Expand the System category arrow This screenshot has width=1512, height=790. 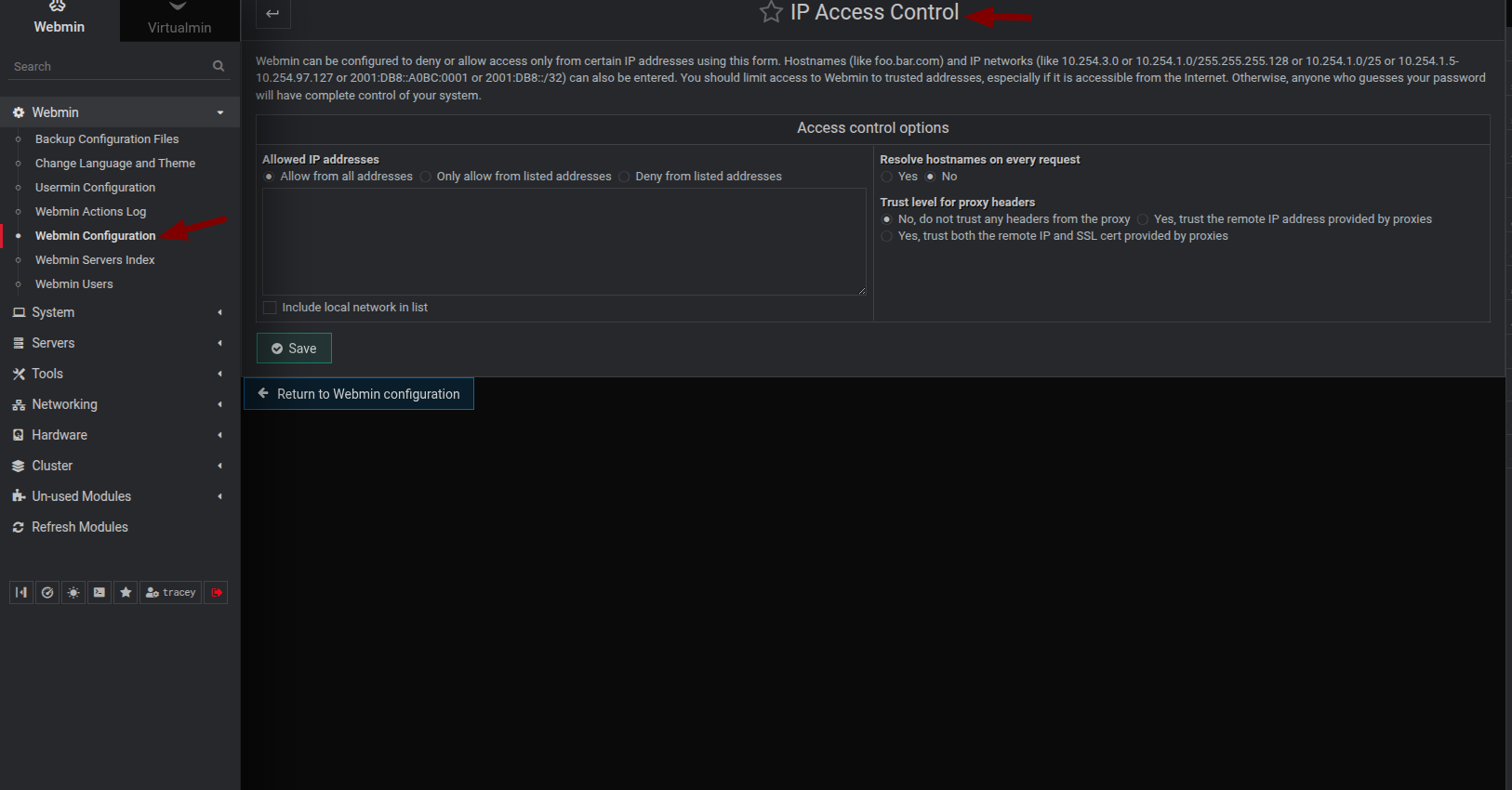(220, 312)
